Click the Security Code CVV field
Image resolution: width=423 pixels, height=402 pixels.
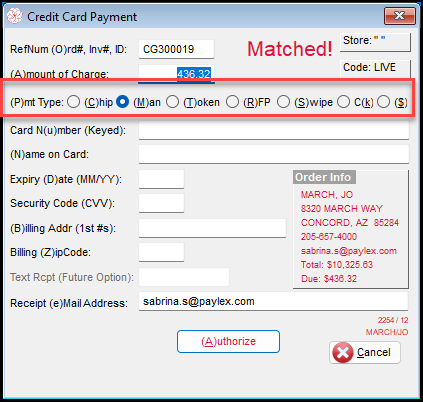tap(161, 203)
